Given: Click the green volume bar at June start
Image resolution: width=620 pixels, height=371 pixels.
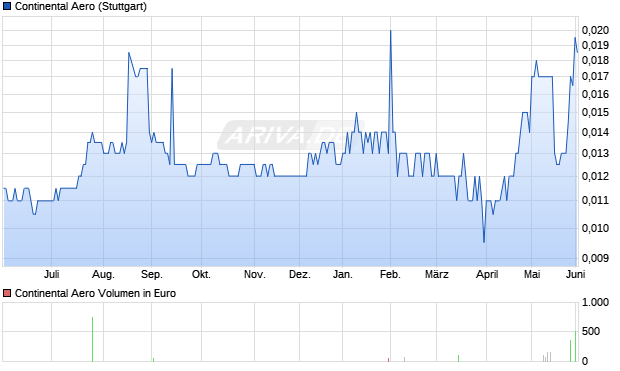Looking at the screenshot, I should (575, 346).
